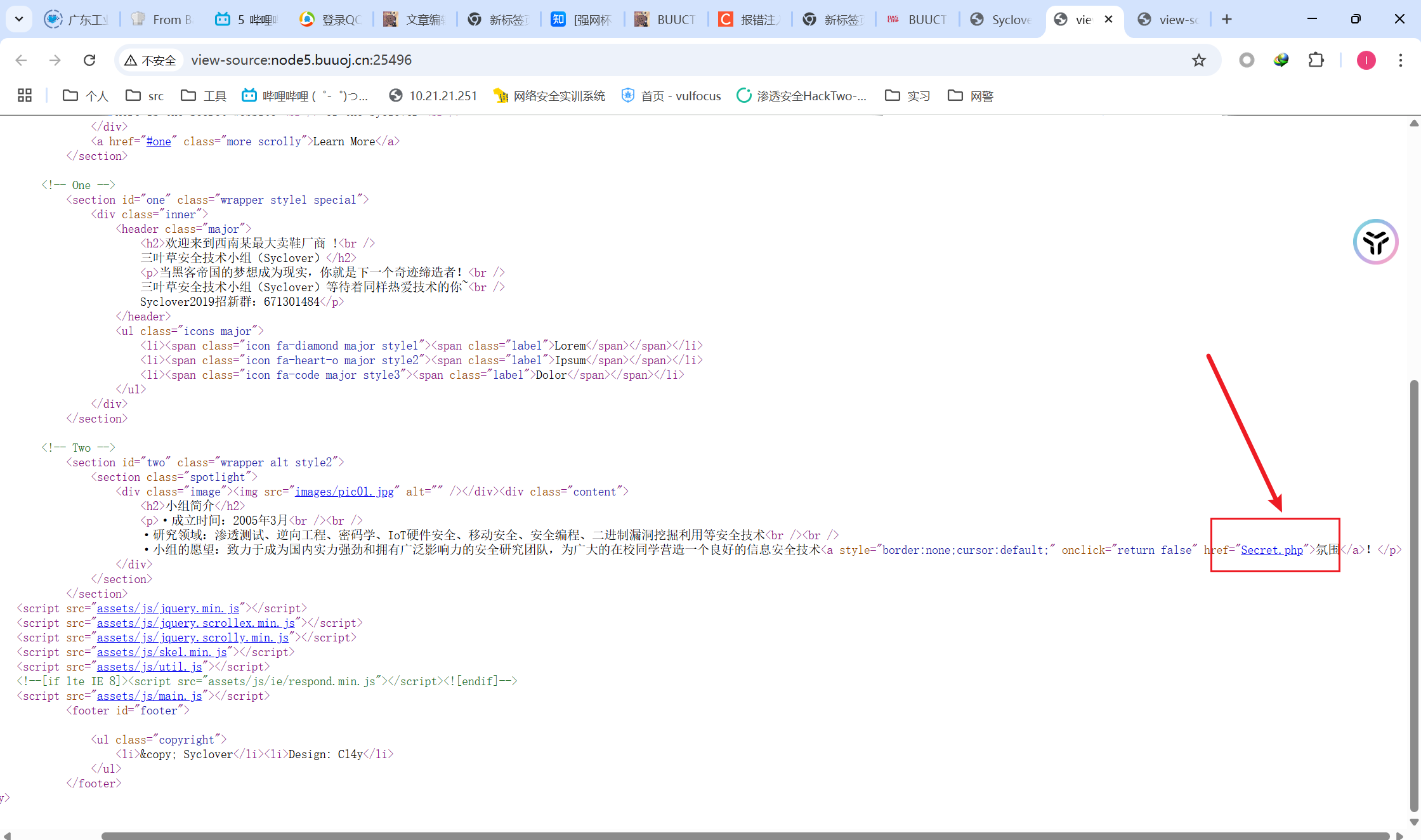Screen dimensions: 1421x840
Task: Click the scroll down arrow
Action: pos(1414,822)
